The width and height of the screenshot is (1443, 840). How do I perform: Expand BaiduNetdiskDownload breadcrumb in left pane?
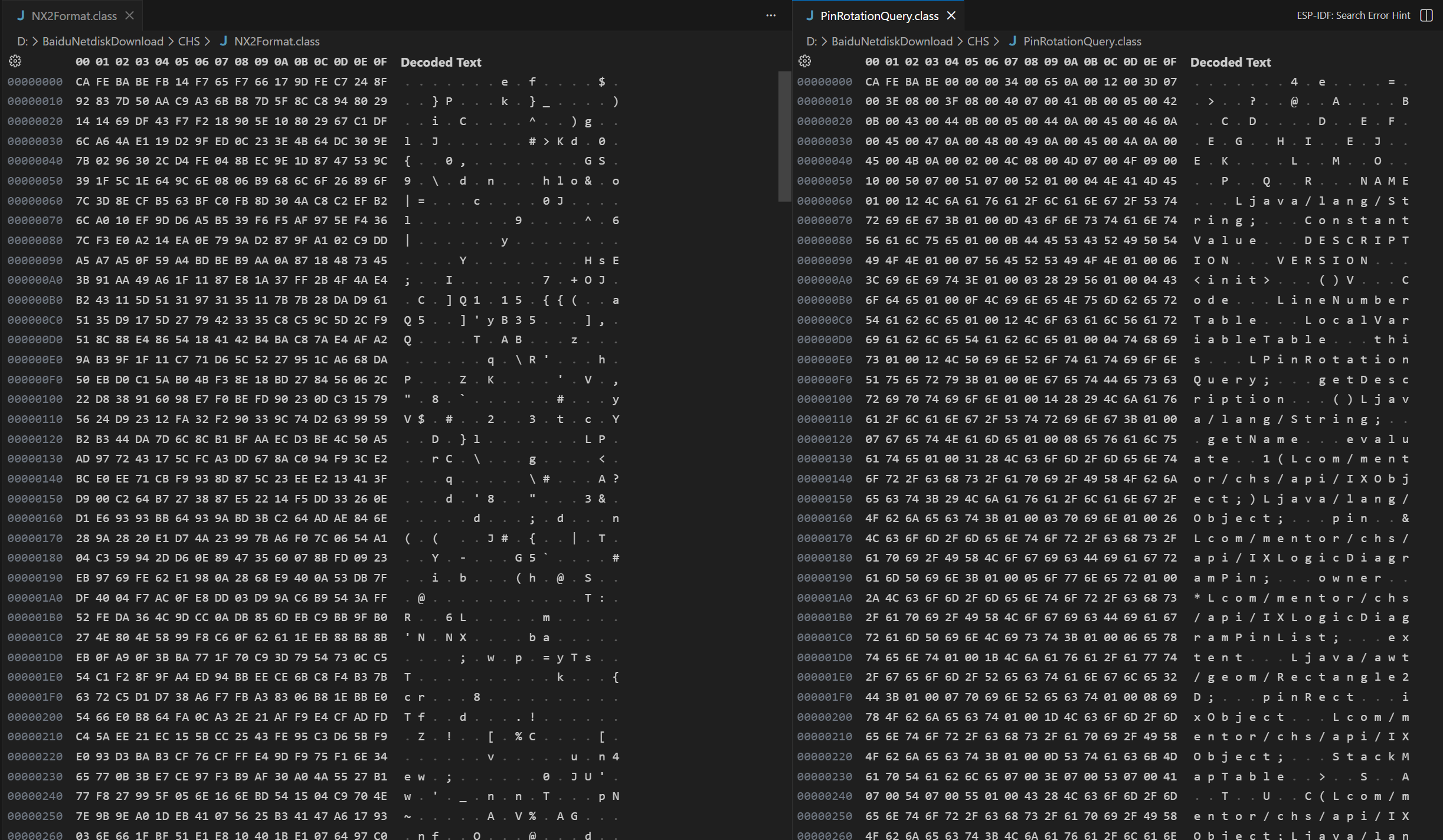[103, 41]
